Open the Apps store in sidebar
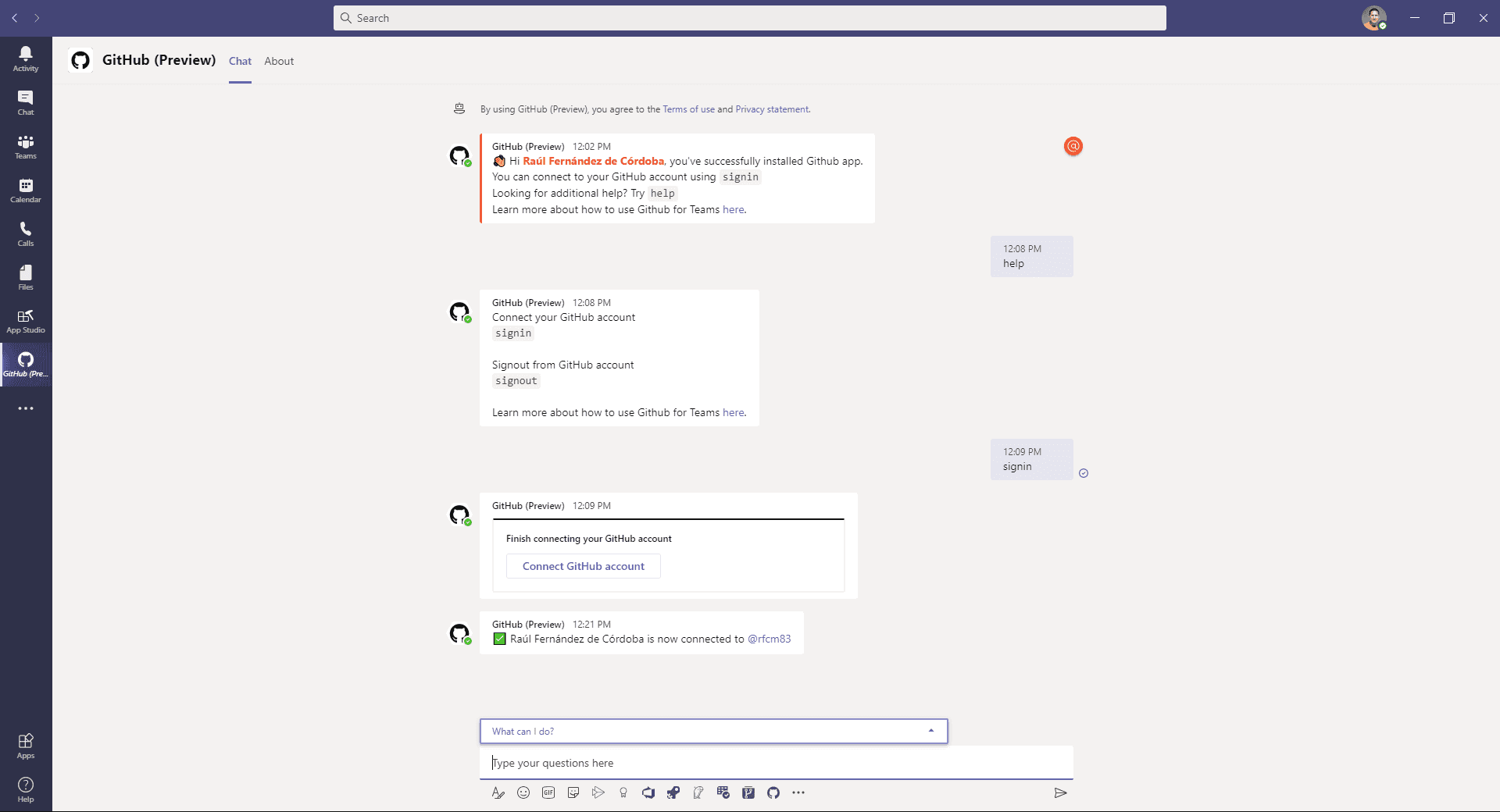 point(26,746)
